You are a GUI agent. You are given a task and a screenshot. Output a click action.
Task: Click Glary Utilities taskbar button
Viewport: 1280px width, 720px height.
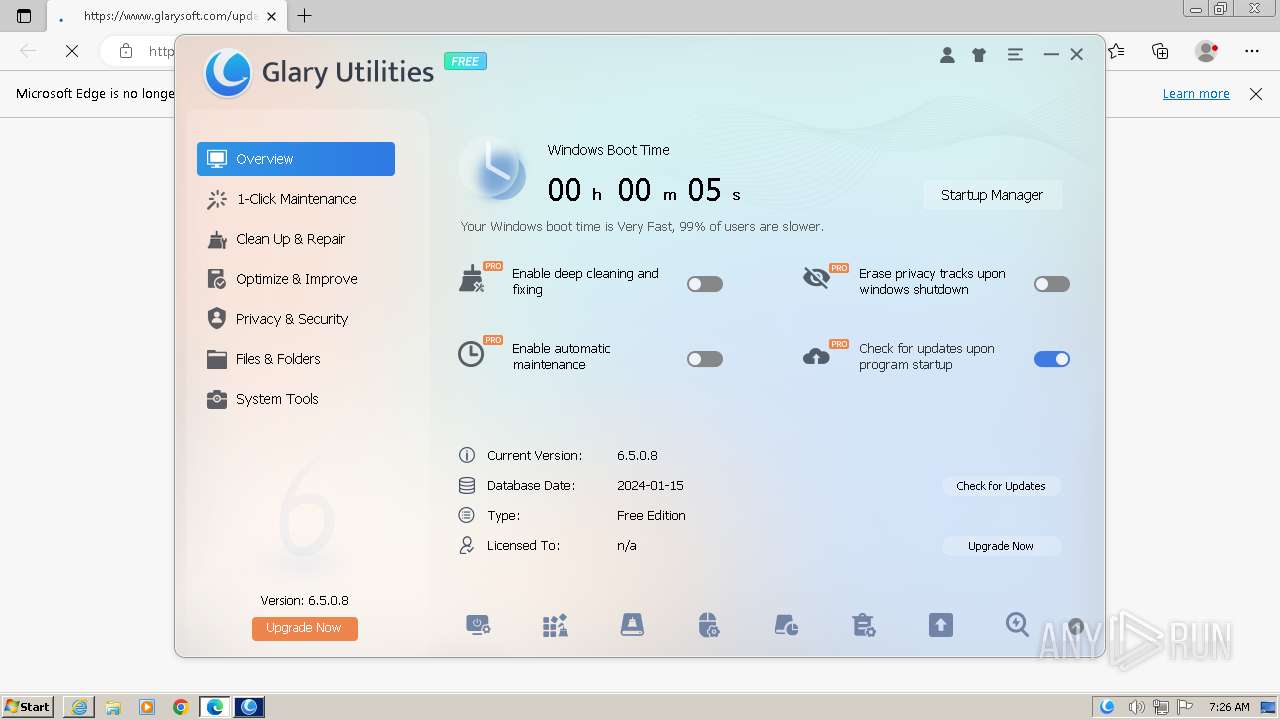[x=249, y=707]
